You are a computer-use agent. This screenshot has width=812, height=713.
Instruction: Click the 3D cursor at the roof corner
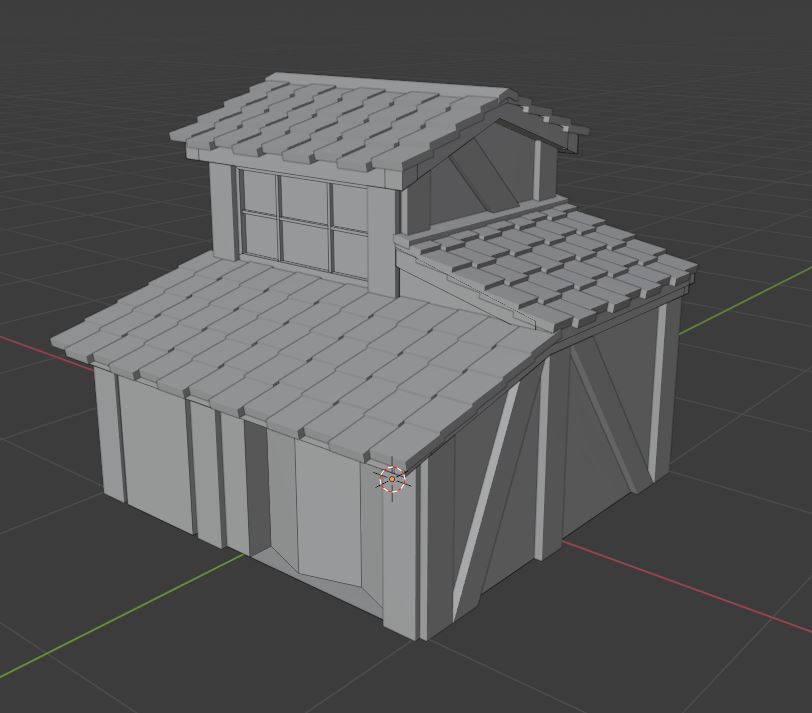coord(392,480)
